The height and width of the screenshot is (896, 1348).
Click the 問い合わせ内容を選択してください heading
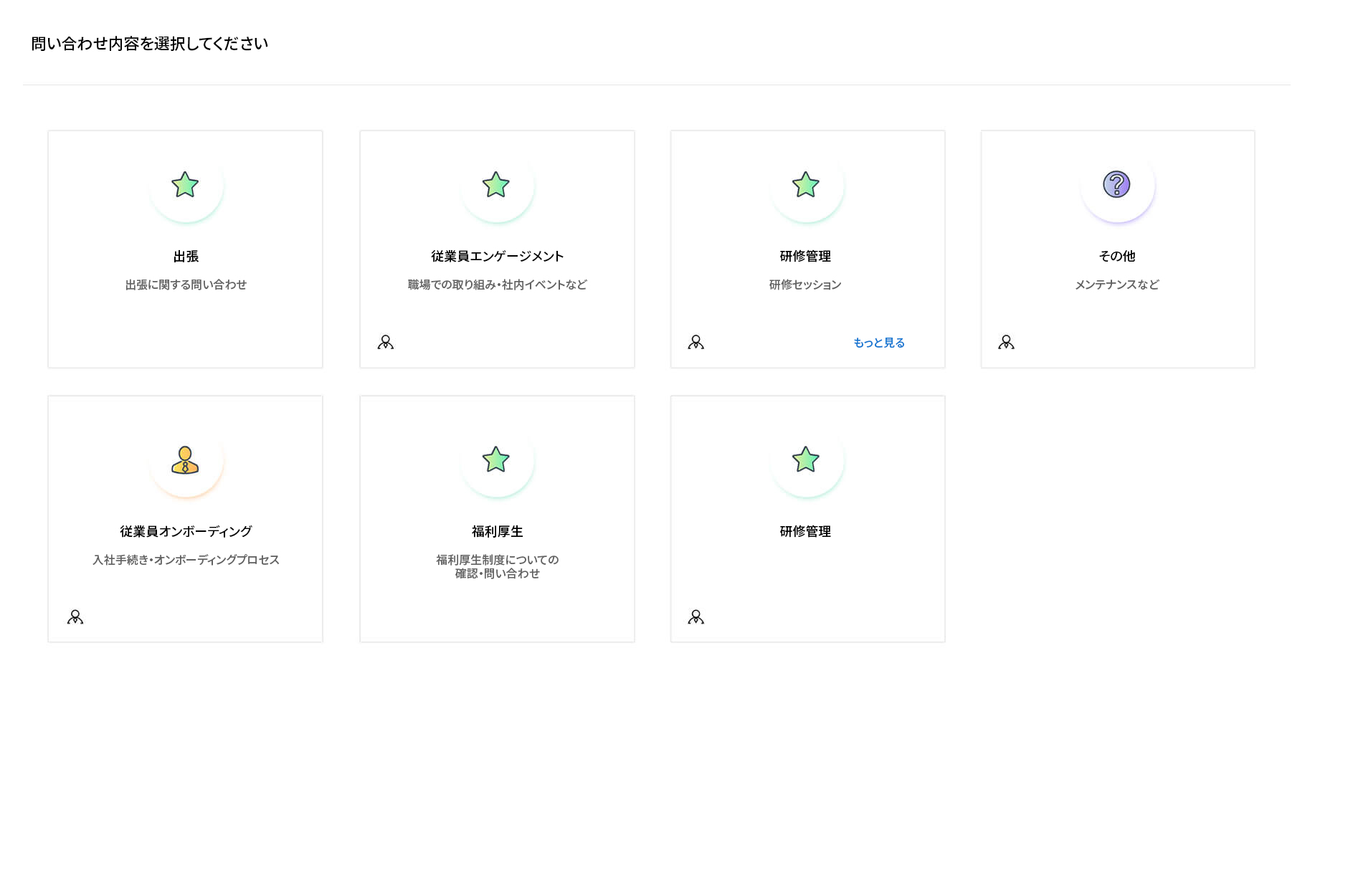(148, 43)
